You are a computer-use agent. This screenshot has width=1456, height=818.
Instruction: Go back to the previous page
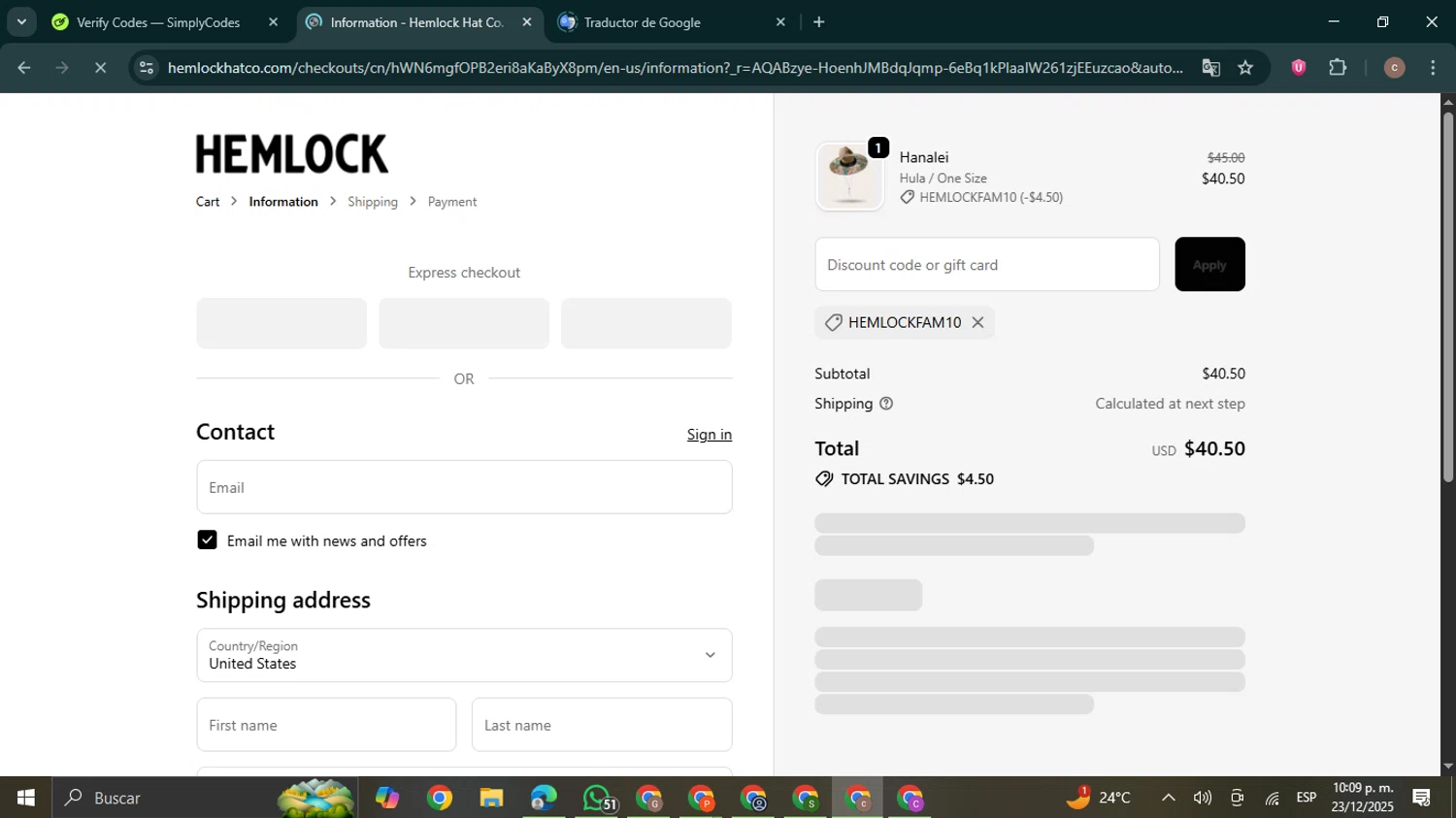(24, 68)
